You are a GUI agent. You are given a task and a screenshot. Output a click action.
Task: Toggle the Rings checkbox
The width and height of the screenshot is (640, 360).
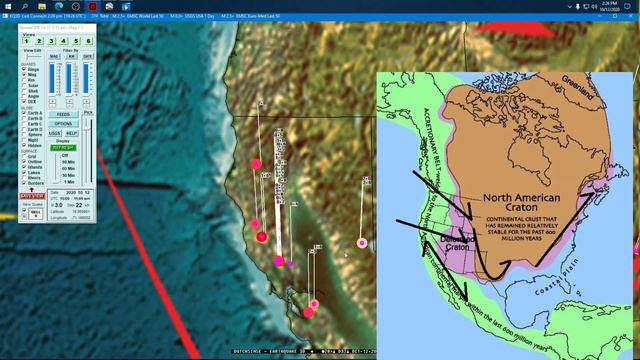tap(24, 69)
